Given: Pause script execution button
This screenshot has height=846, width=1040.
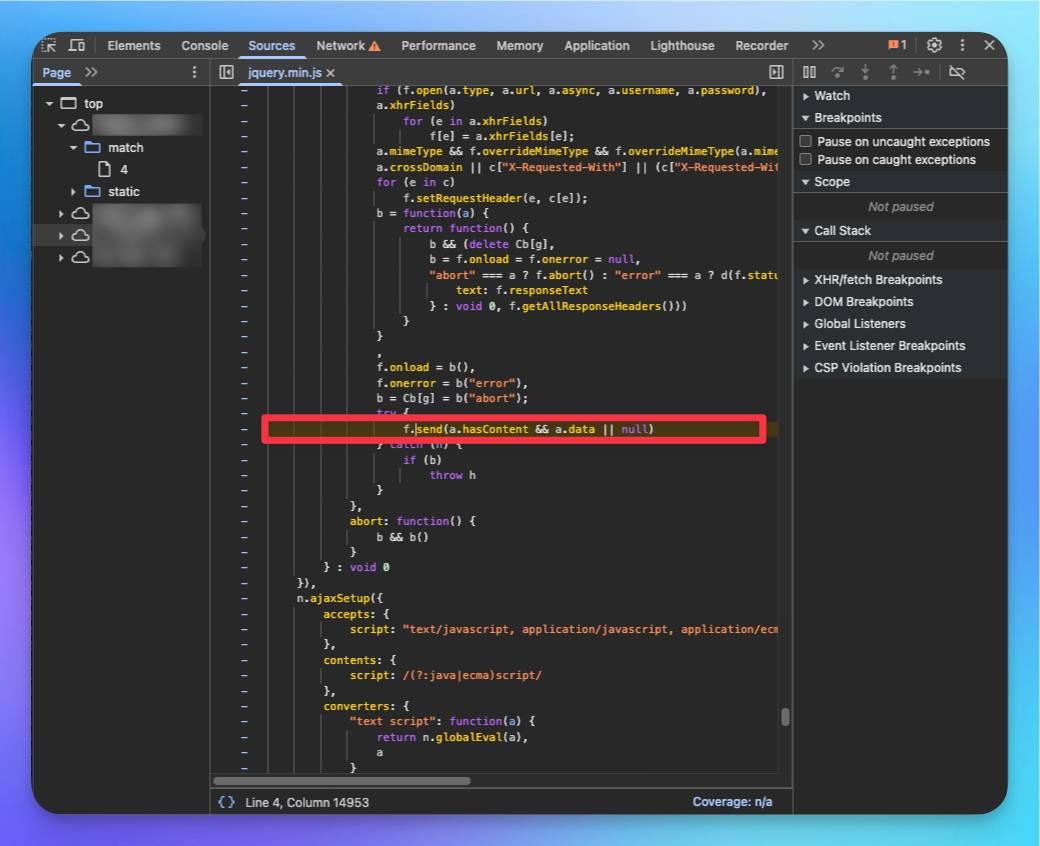Looking at the screenshot, I should click(809, 72).
